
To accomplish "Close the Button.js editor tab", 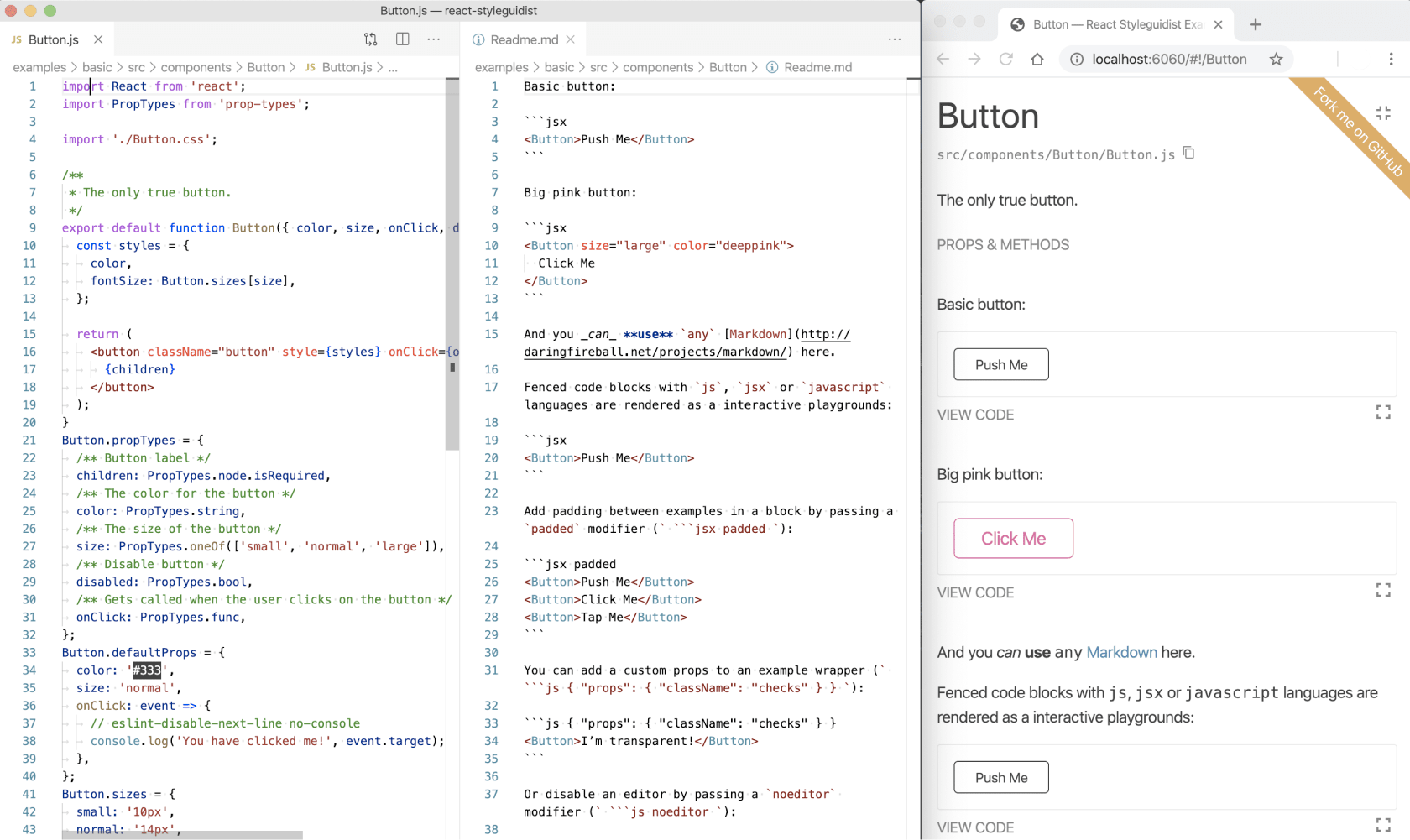I will pos(98,39).
